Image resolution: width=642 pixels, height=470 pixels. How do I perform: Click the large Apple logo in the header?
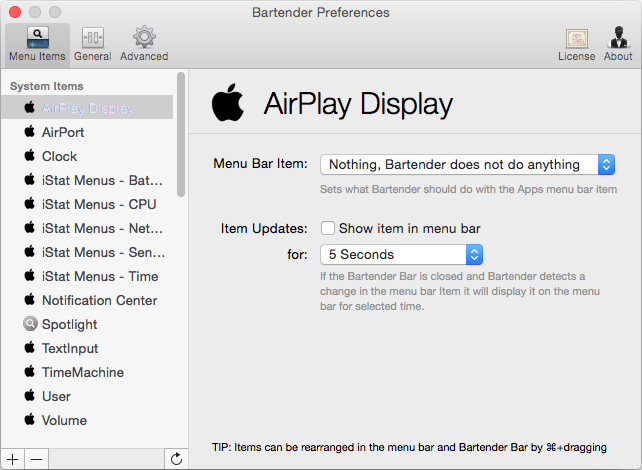click(228, 102)
